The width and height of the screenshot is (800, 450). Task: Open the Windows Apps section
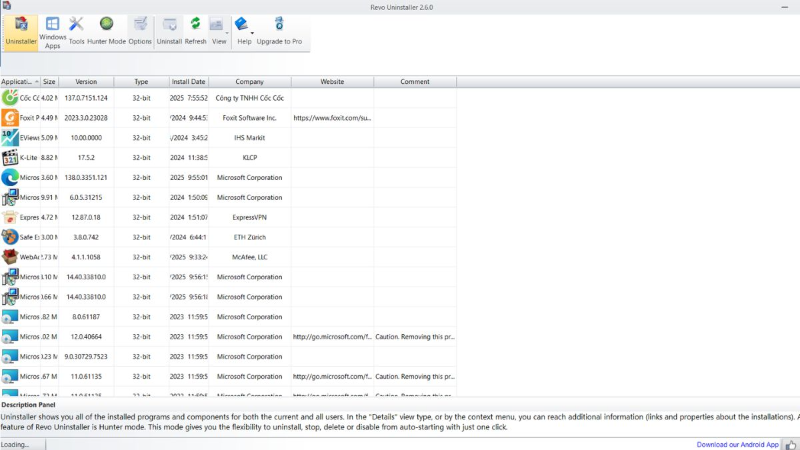click(x=52, y=32)
